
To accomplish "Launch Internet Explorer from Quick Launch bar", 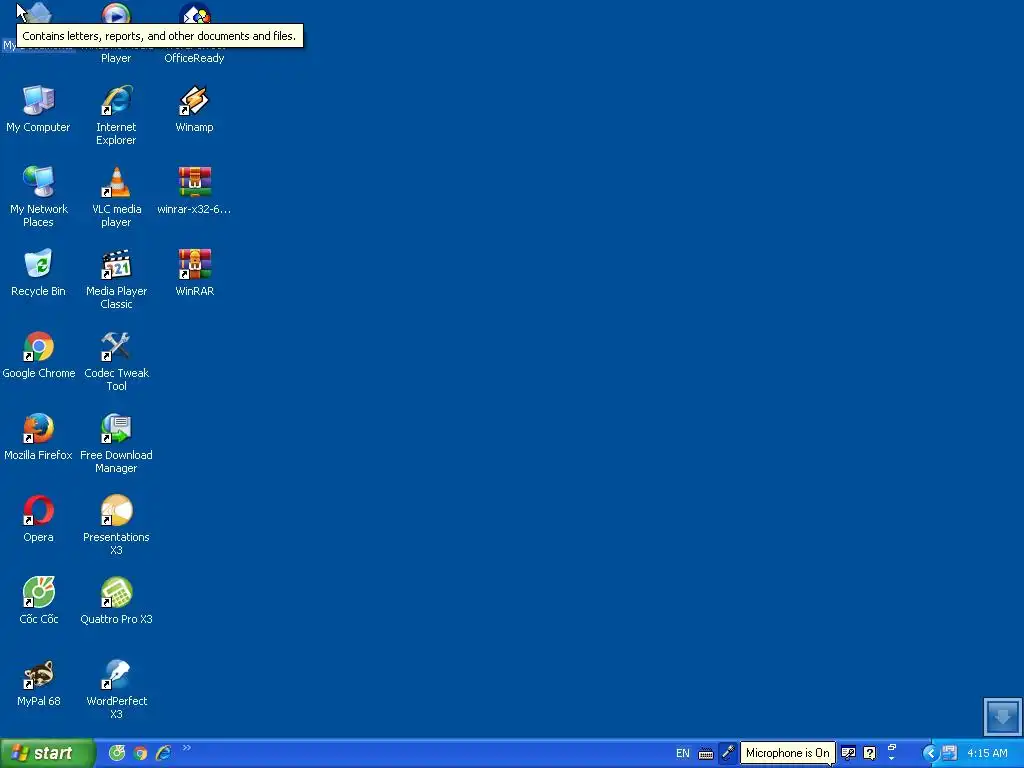I will point(163,753).
